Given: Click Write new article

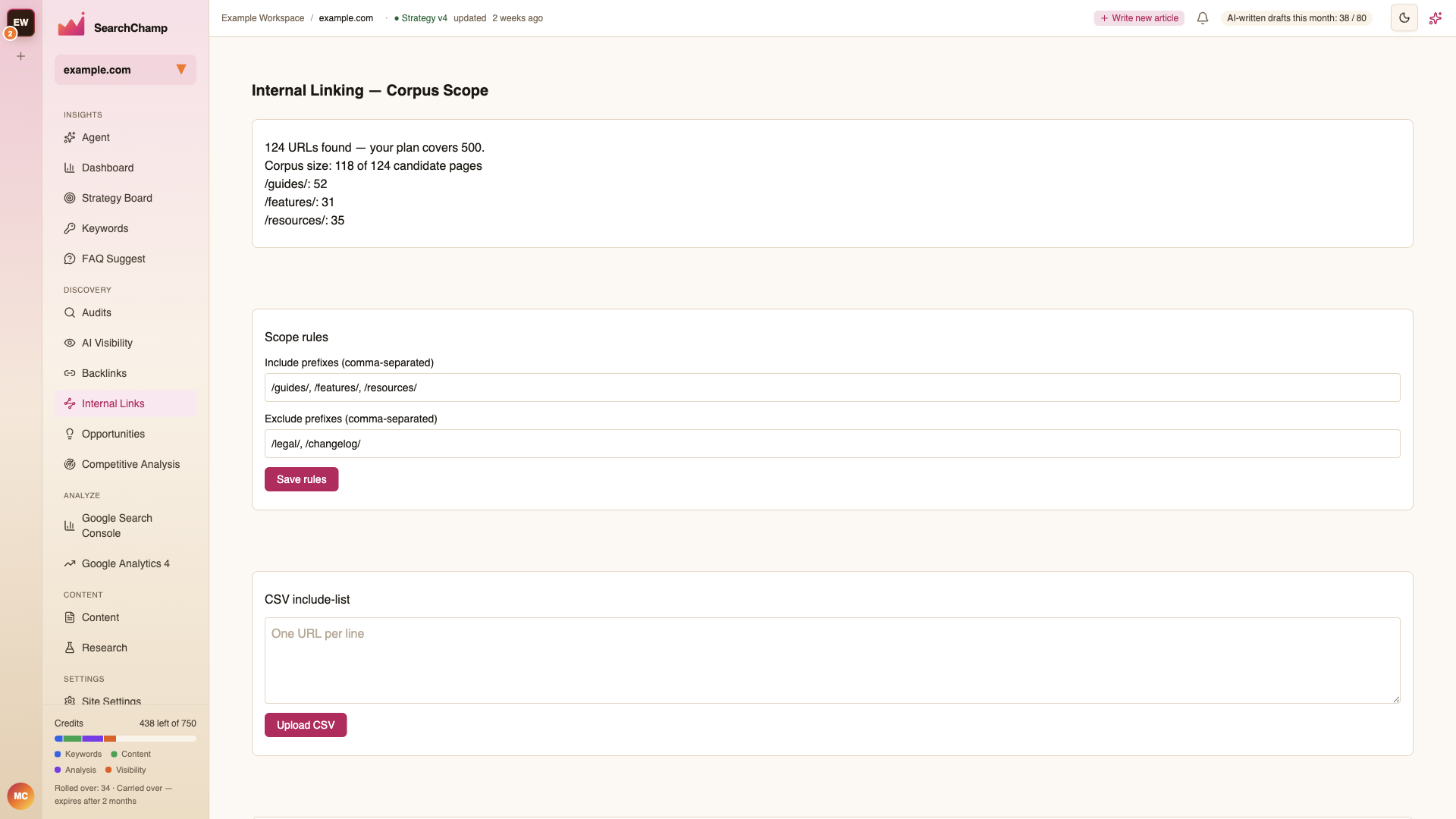Looking at the screenshot, I should 1139,18.
